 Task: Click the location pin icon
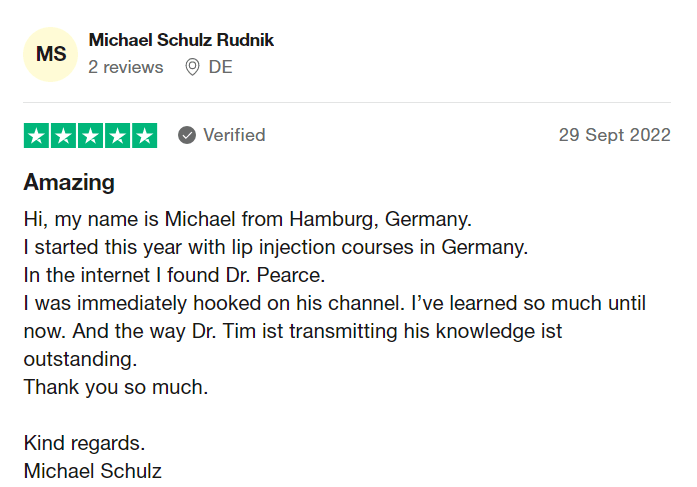point(192,67)
